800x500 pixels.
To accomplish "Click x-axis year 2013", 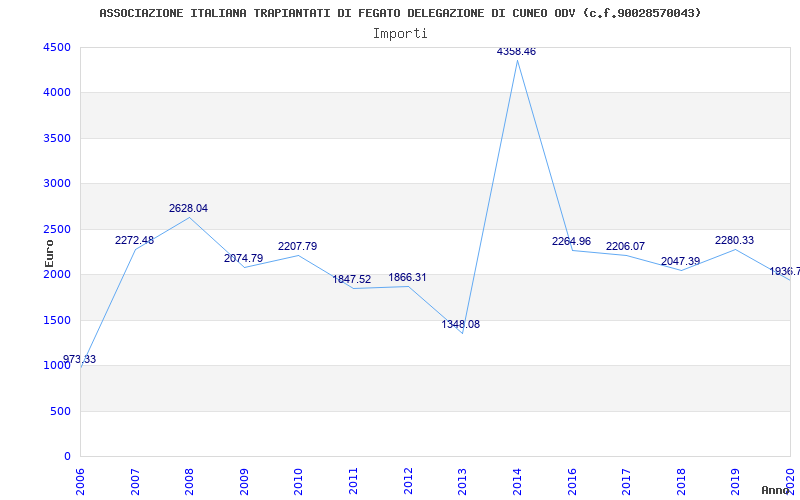I will point(462,482).
